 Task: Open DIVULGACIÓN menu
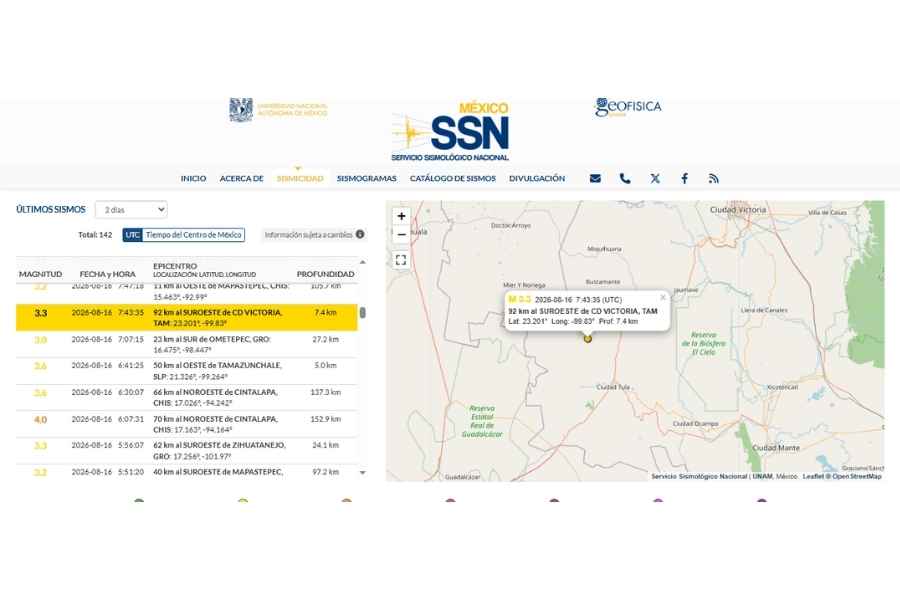[x=537, y=179]
